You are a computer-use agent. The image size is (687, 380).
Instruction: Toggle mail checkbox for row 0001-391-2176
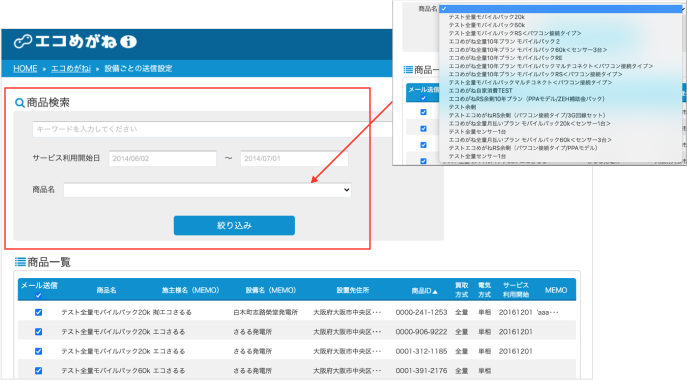(x=39, y=371)
